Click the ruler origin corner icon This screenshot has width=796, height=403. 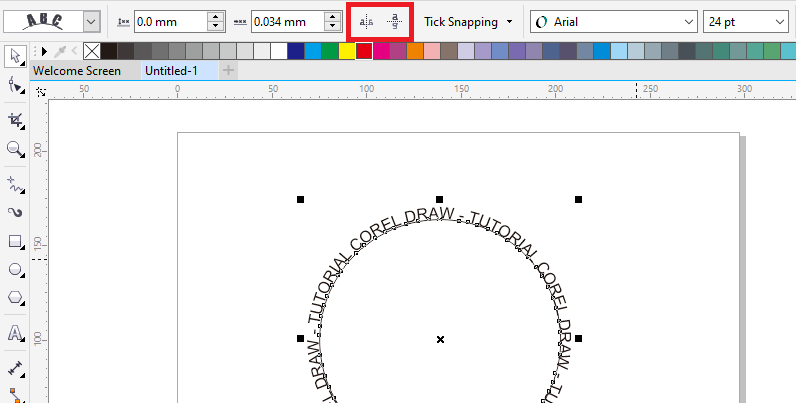[x=41, y=92]
